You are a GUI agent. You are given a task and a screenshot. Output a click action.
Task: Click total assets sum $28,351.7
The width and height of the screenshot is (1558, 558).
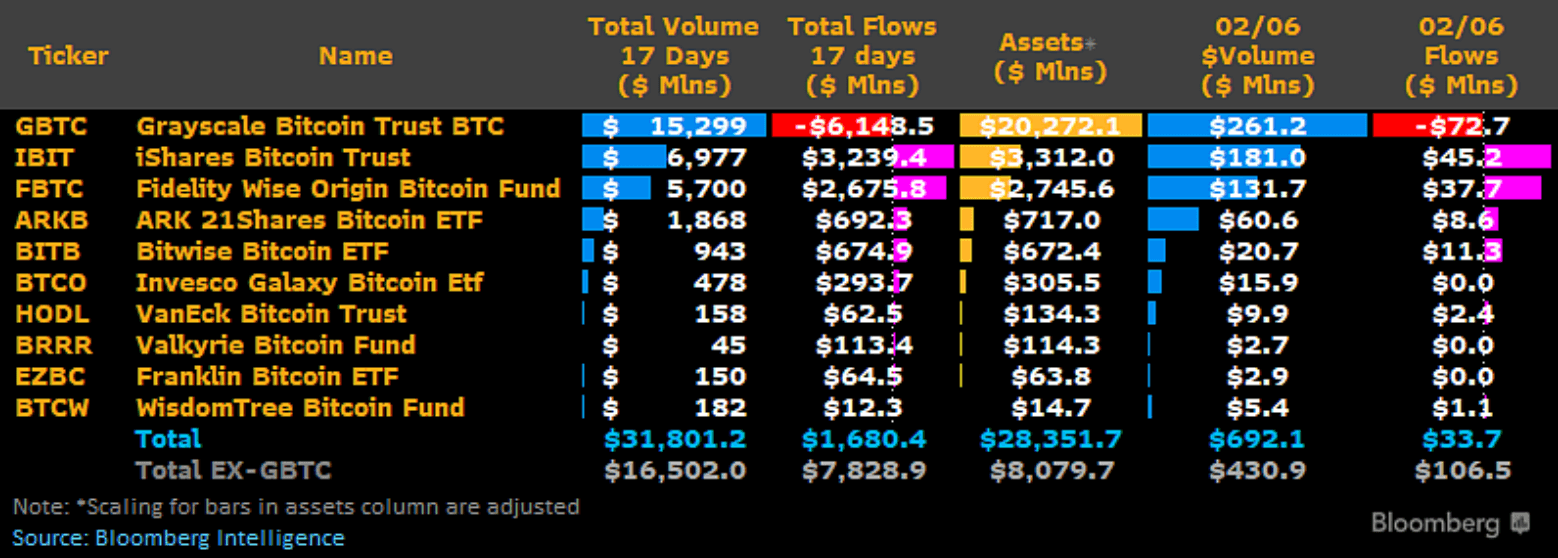click(1050, 438)
